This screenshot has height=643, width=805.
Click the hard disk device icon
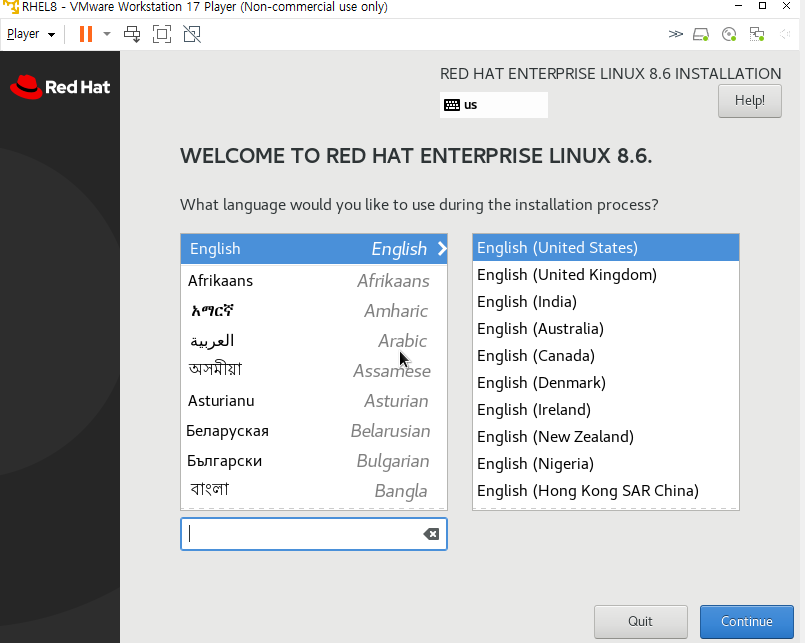coord(701,34)
